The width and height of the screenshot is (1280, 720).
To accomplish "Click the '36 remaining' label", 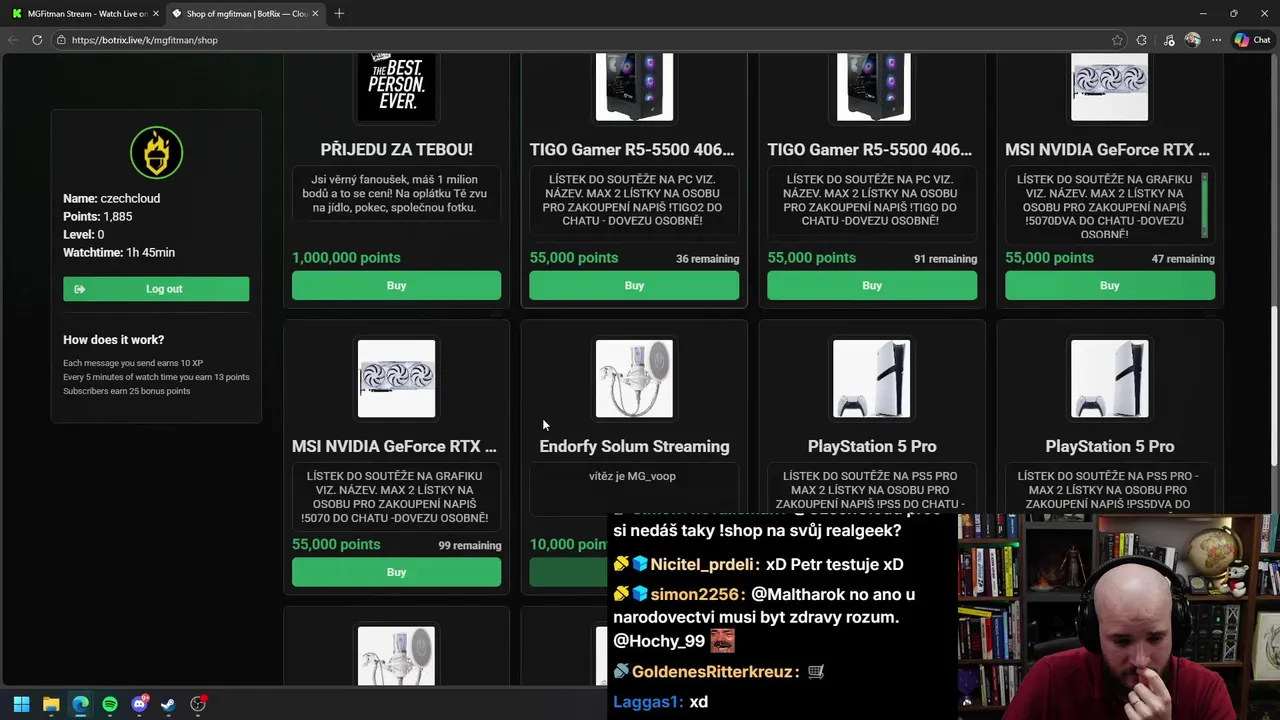I will 707,259.
